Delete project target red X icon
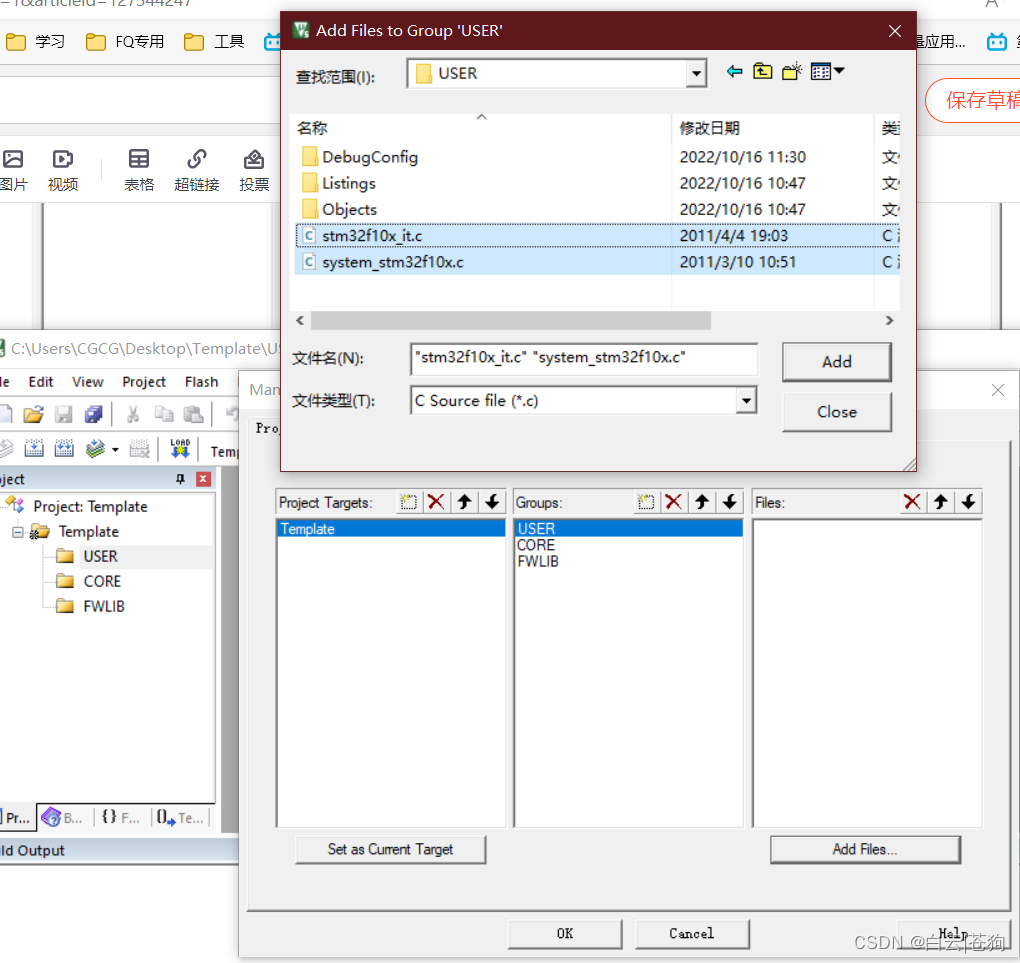 coord(436,502)
